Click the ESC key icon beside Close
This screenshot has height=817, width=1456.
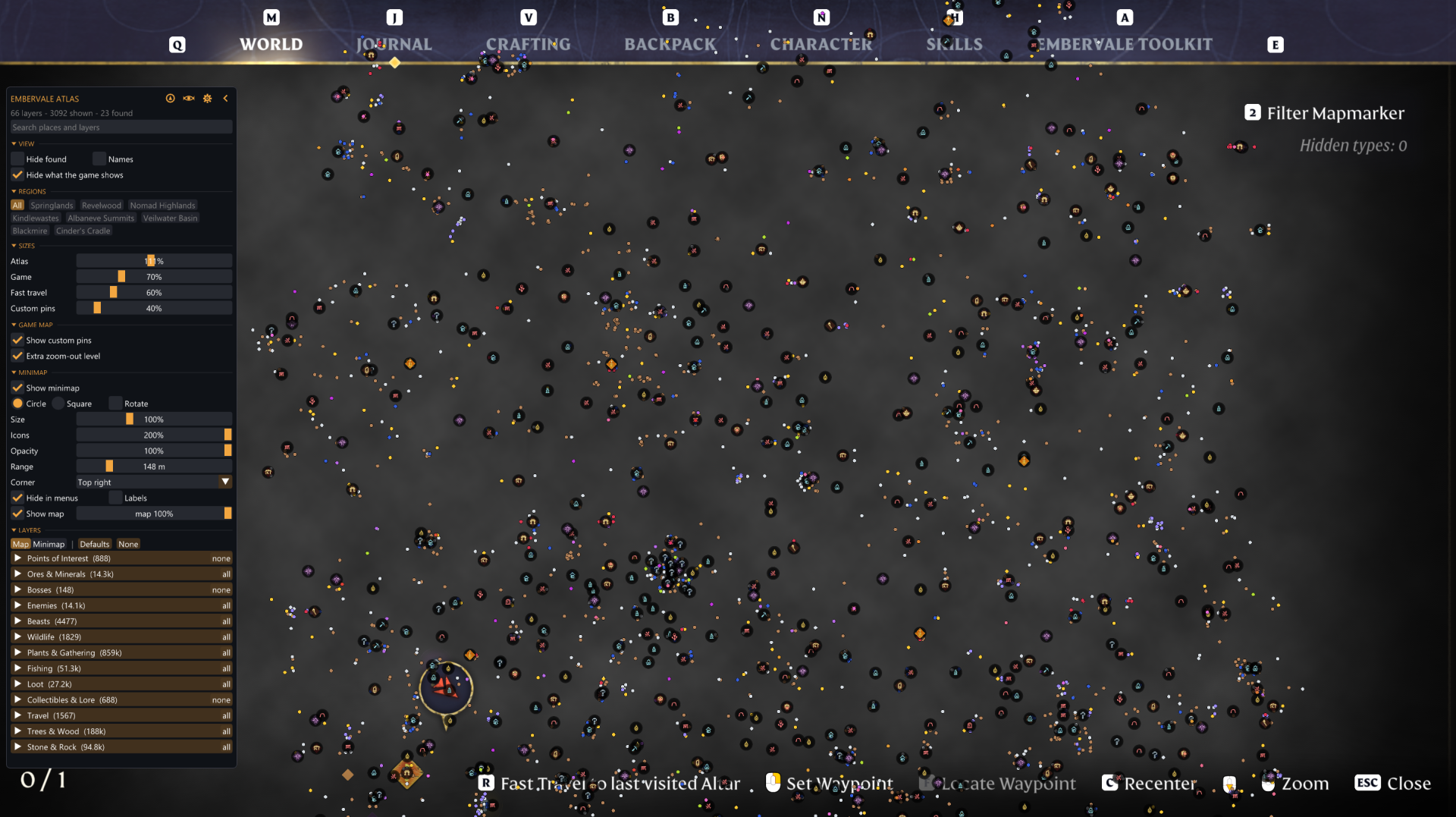[x=1367, y=783]
